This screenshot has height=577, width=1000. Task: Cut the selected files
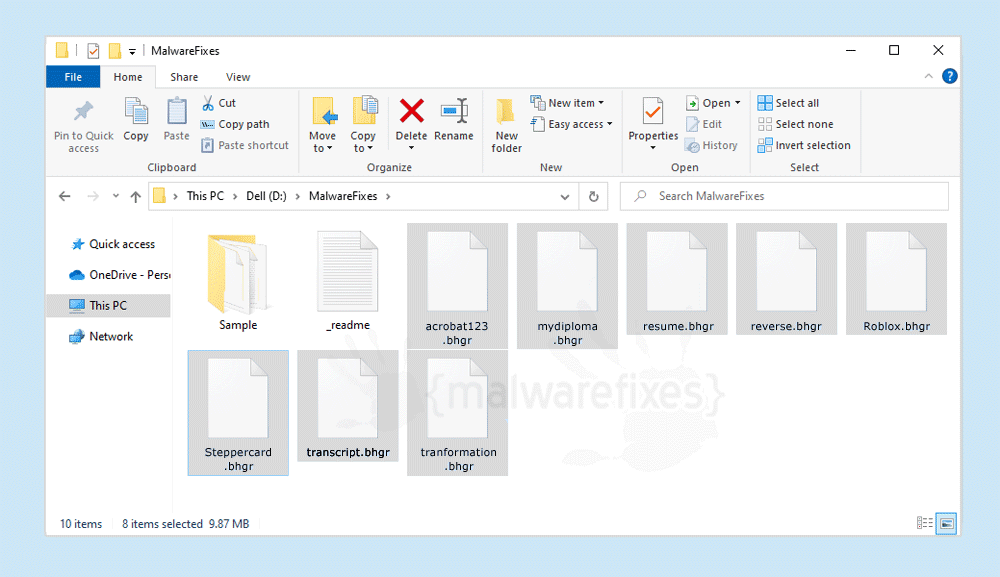[219, 103]
